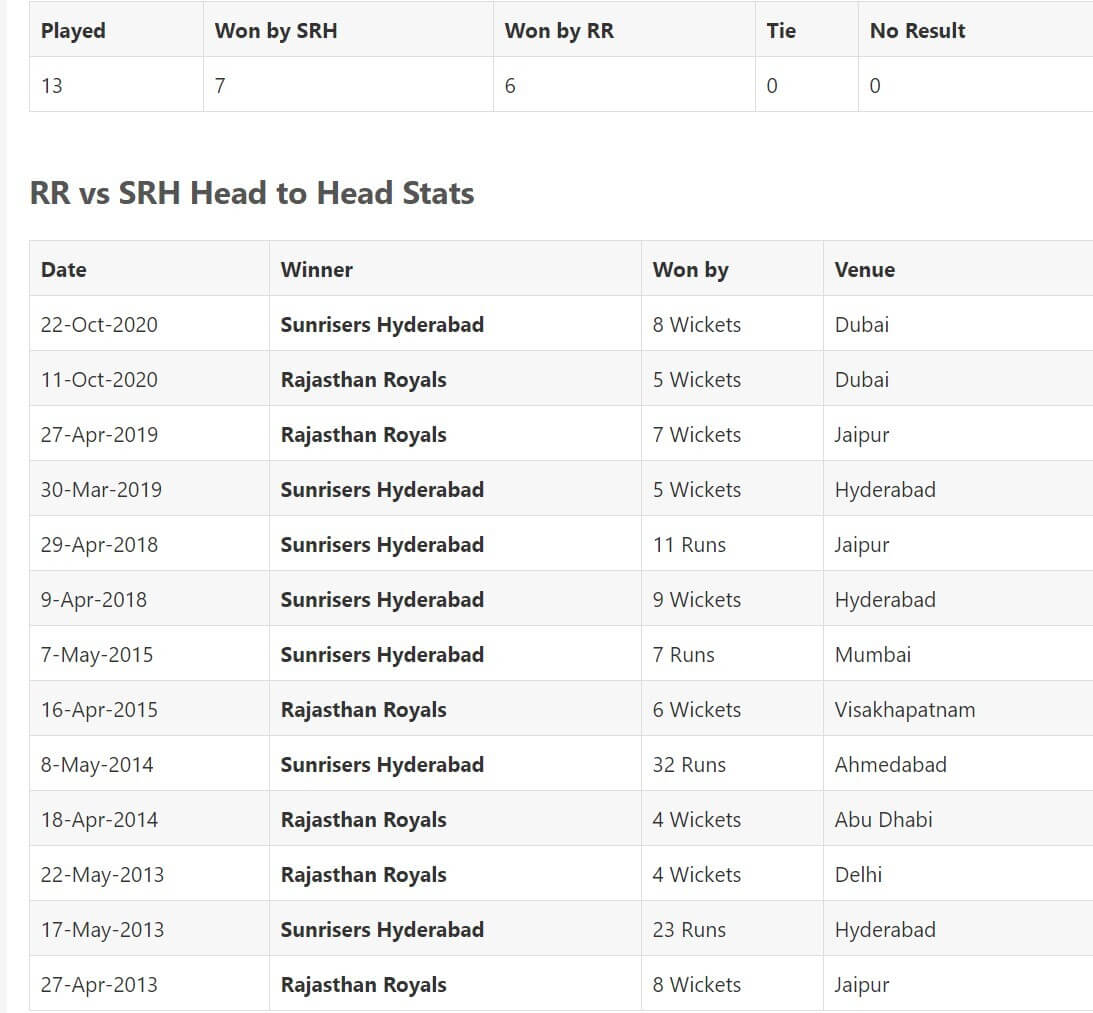Click the date 9-Apr-2018
The height and width of the screenshot is (1013, 1093).
[93, 600]
